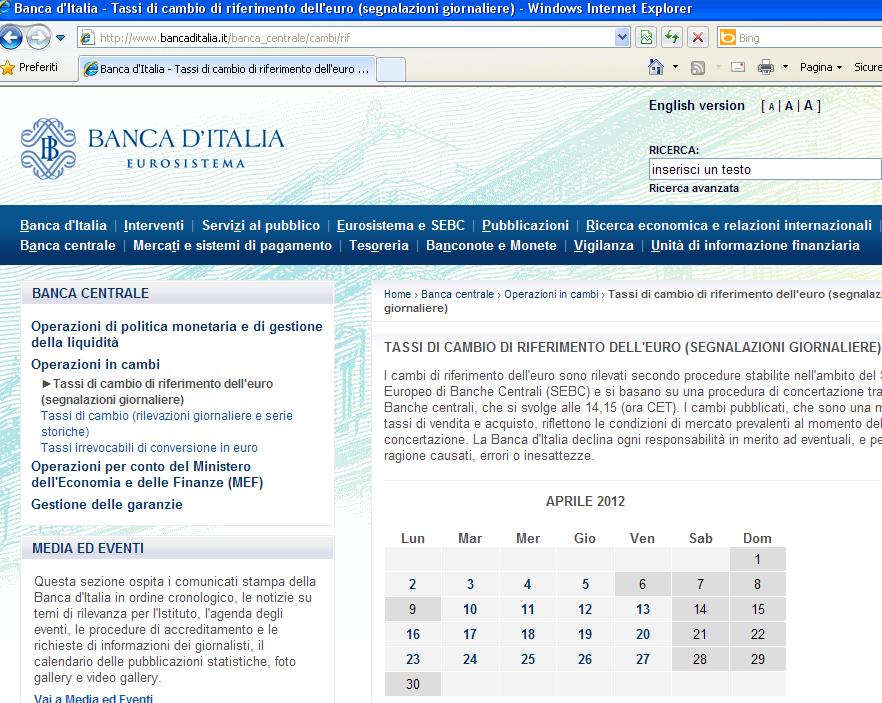Click the RSS feeds icon
Viewport: 882px width, 703px height.
pyautogui.click(x=698, y=68)
